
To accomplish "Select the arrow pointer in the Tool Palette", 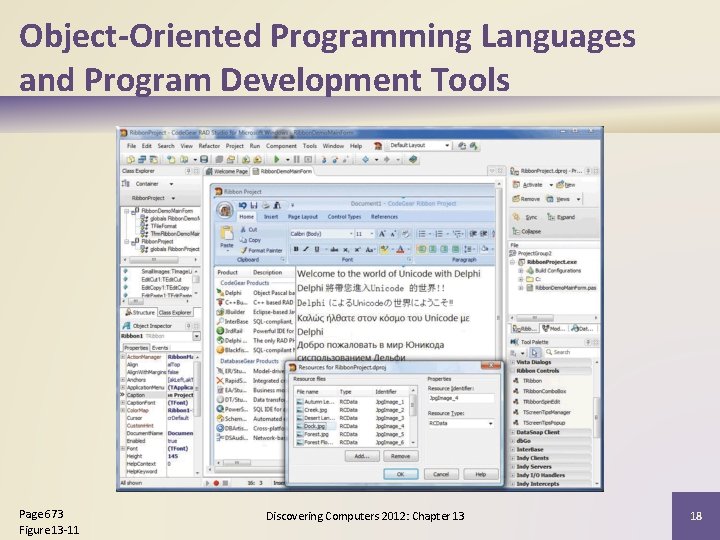I will 534,353.
